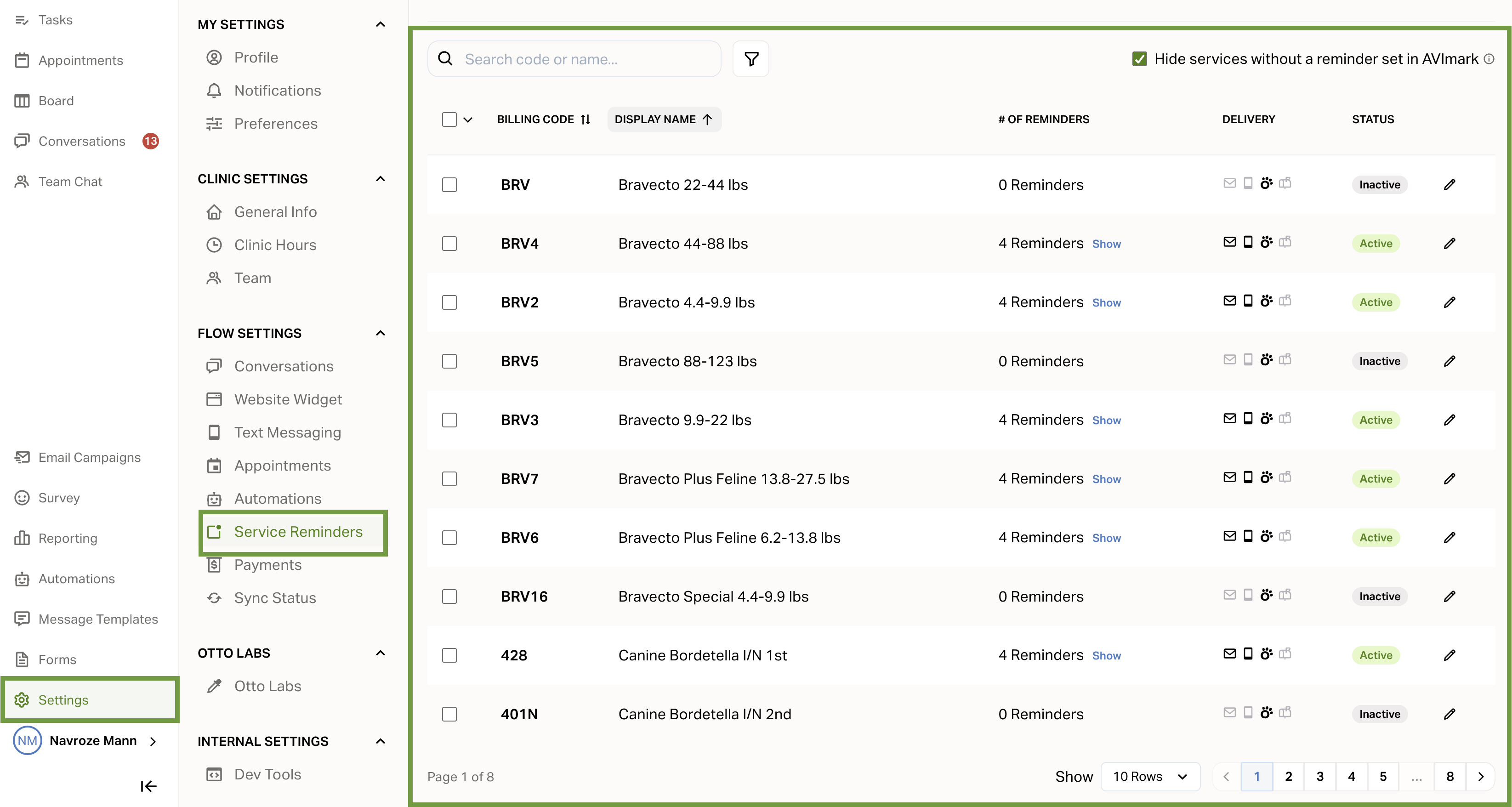This screenshot has height=807, width=1512.
Task: Open edit for BRV6 row
Action: click(1449, 538)
